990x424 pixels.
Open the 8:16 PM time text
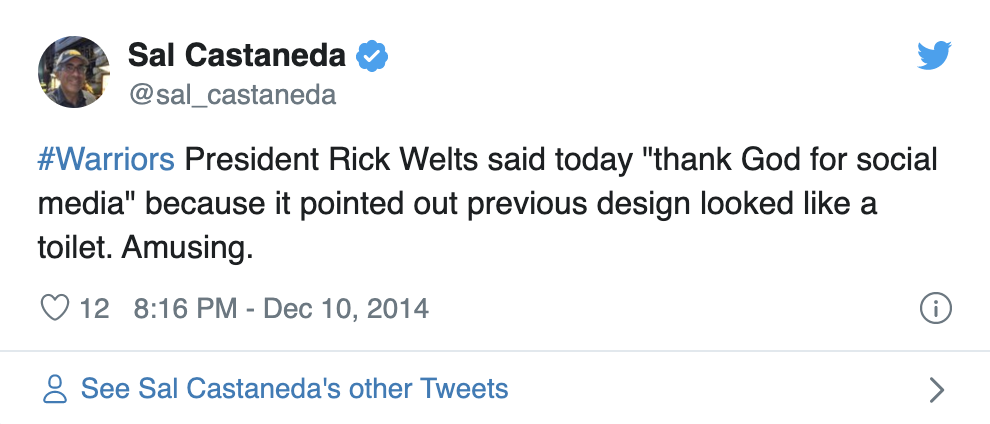(186, 309)
